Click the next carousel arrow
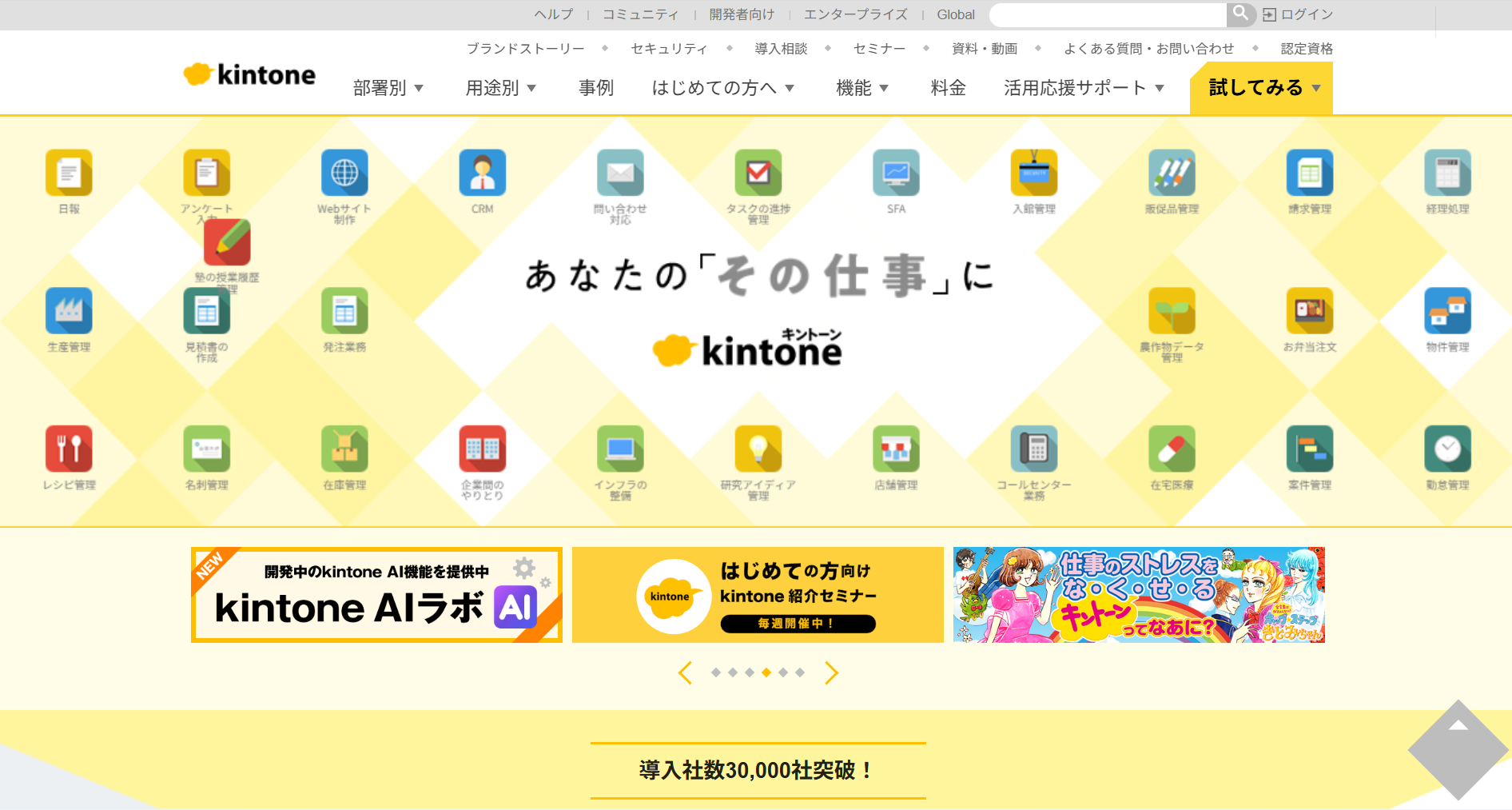Viewport: 1512px width, 810px height. (x=832, y=672)
